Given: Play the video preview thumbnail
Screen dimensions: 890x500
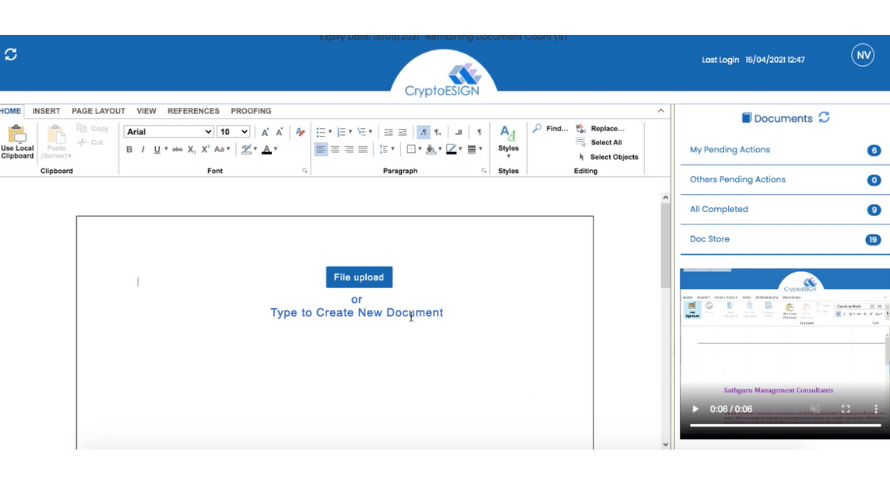Looking at the screenshot, I should 696,409.
